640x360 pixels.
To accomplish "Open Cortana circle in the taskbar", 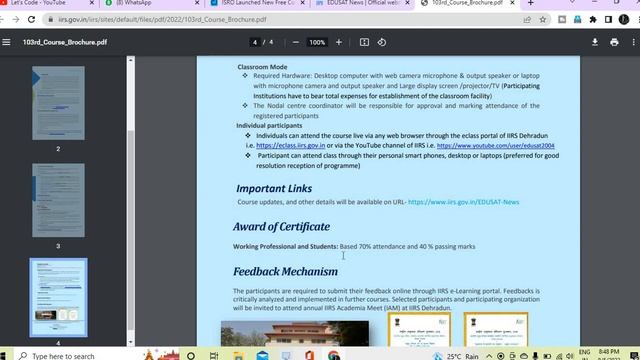I will click(x=191, y=356).
